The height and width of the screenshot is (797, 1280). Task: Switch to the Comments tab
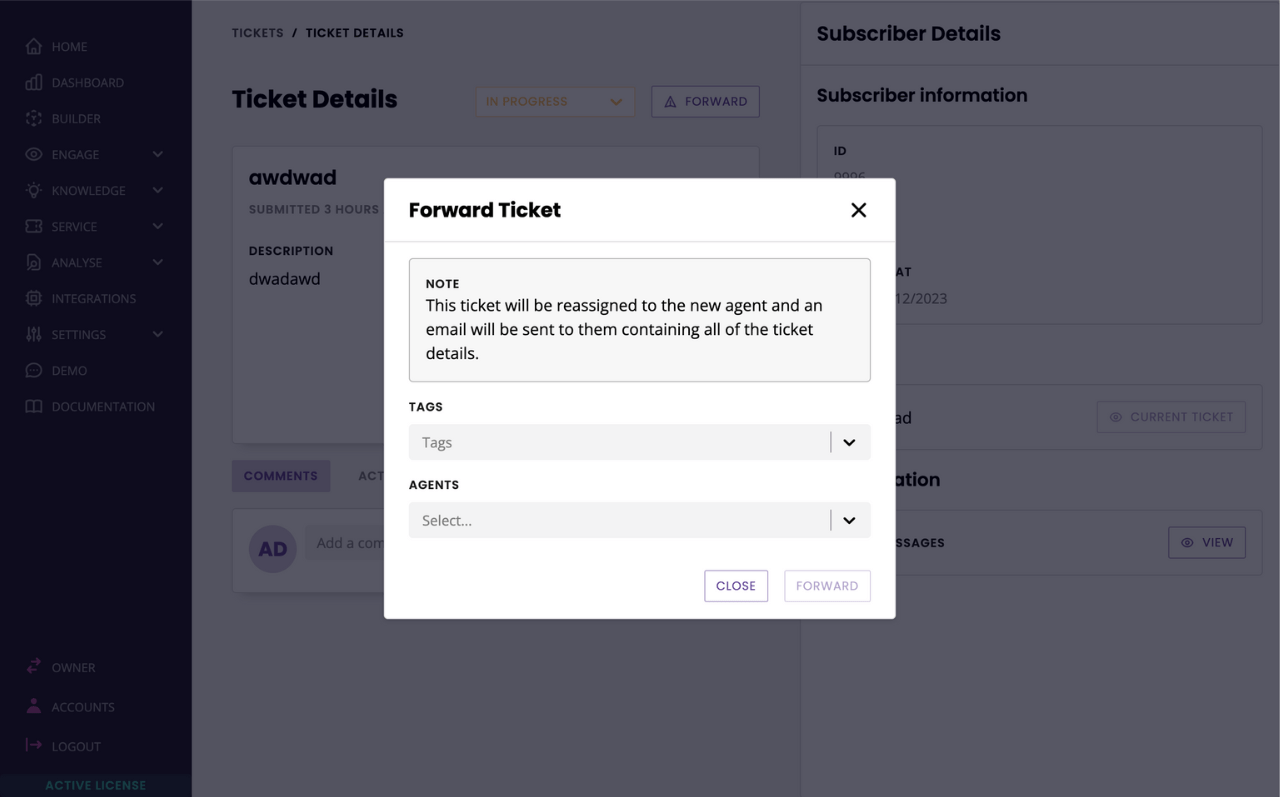coord(280,475)
